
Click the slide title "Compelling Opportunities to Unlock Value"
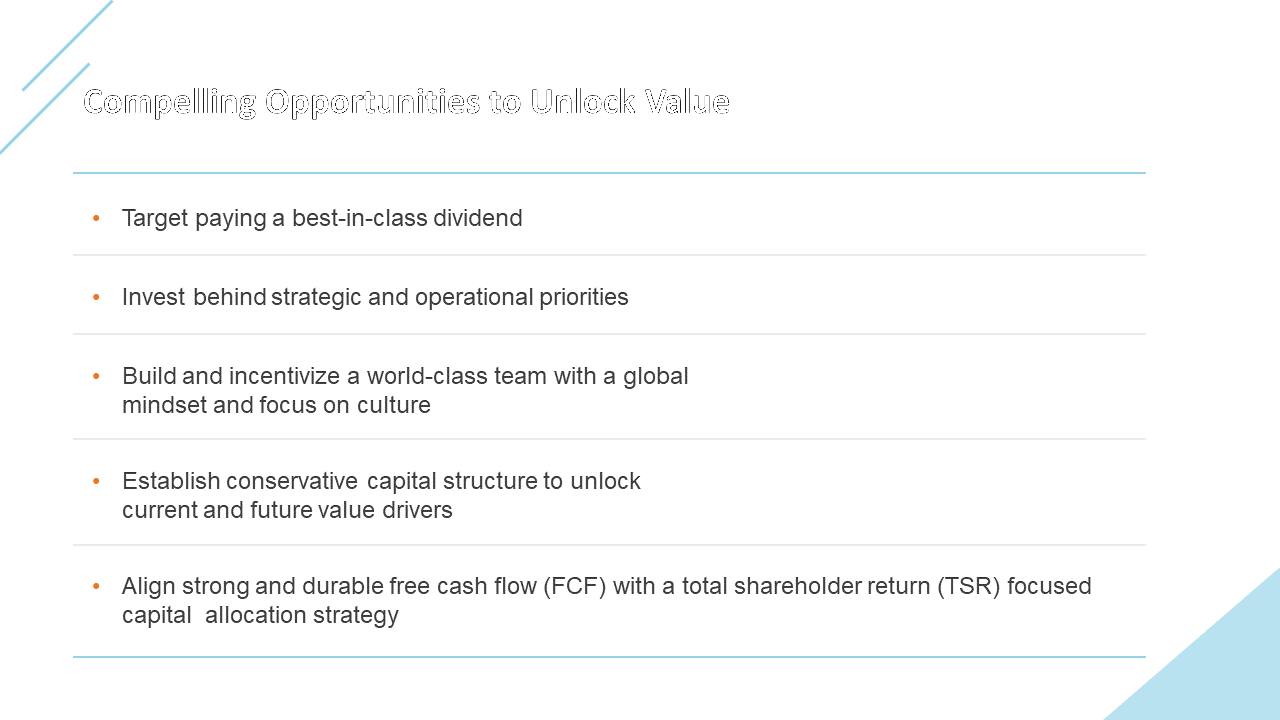pos(406,102)
